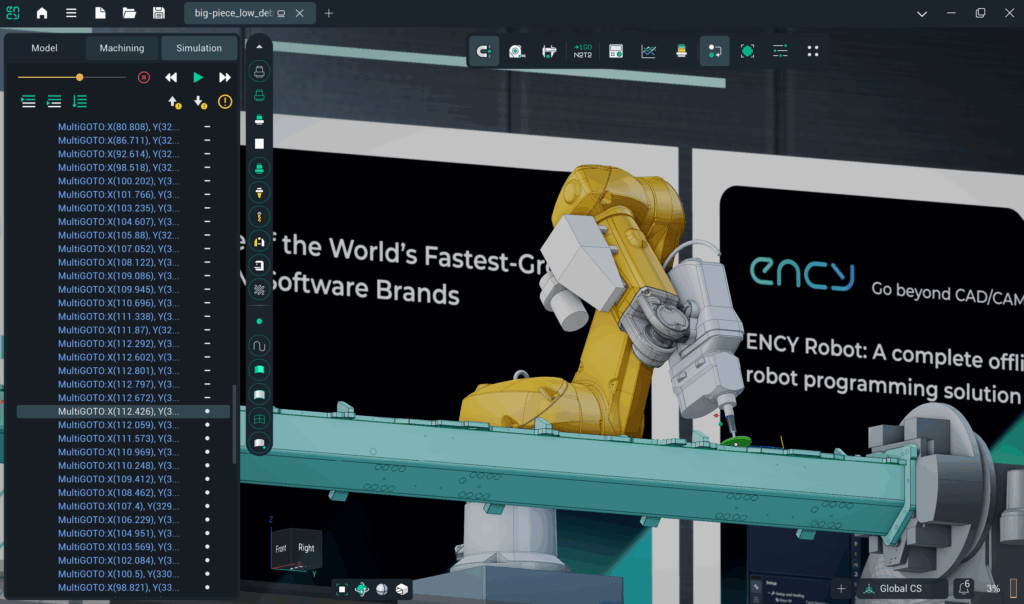Open the Global CS coordinate system selector

point(901,588)
